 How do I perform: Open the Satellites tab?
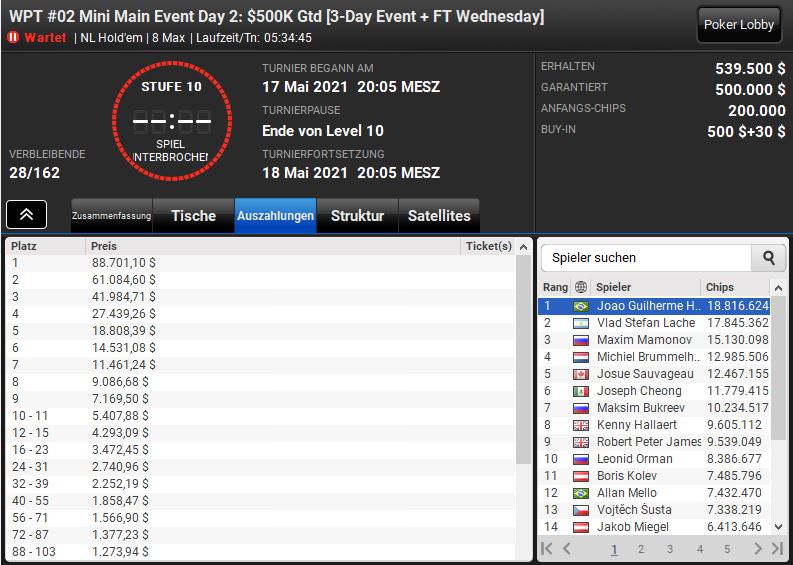point(439,216)
